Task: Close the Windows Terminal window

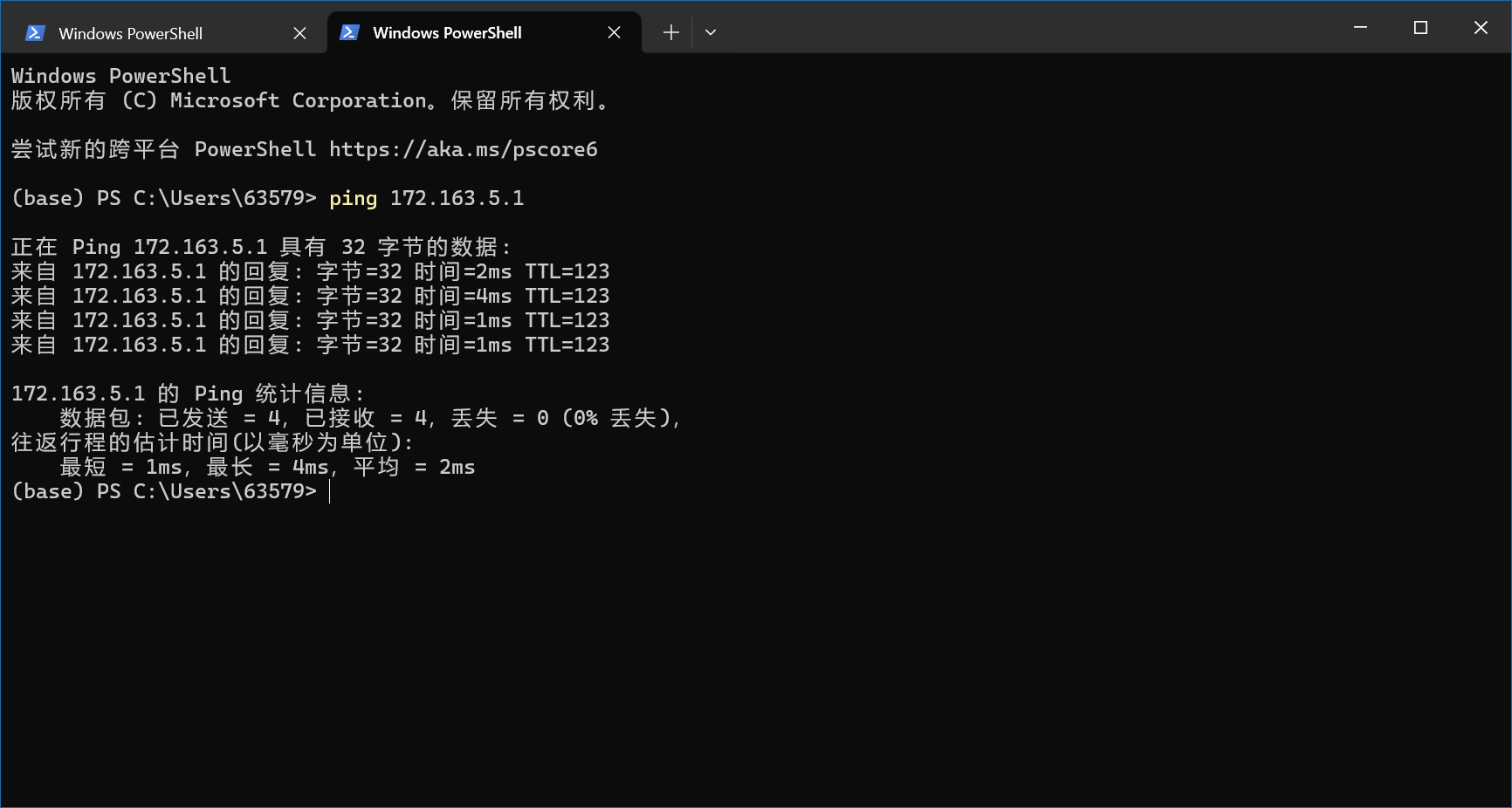Action: 1481,28
